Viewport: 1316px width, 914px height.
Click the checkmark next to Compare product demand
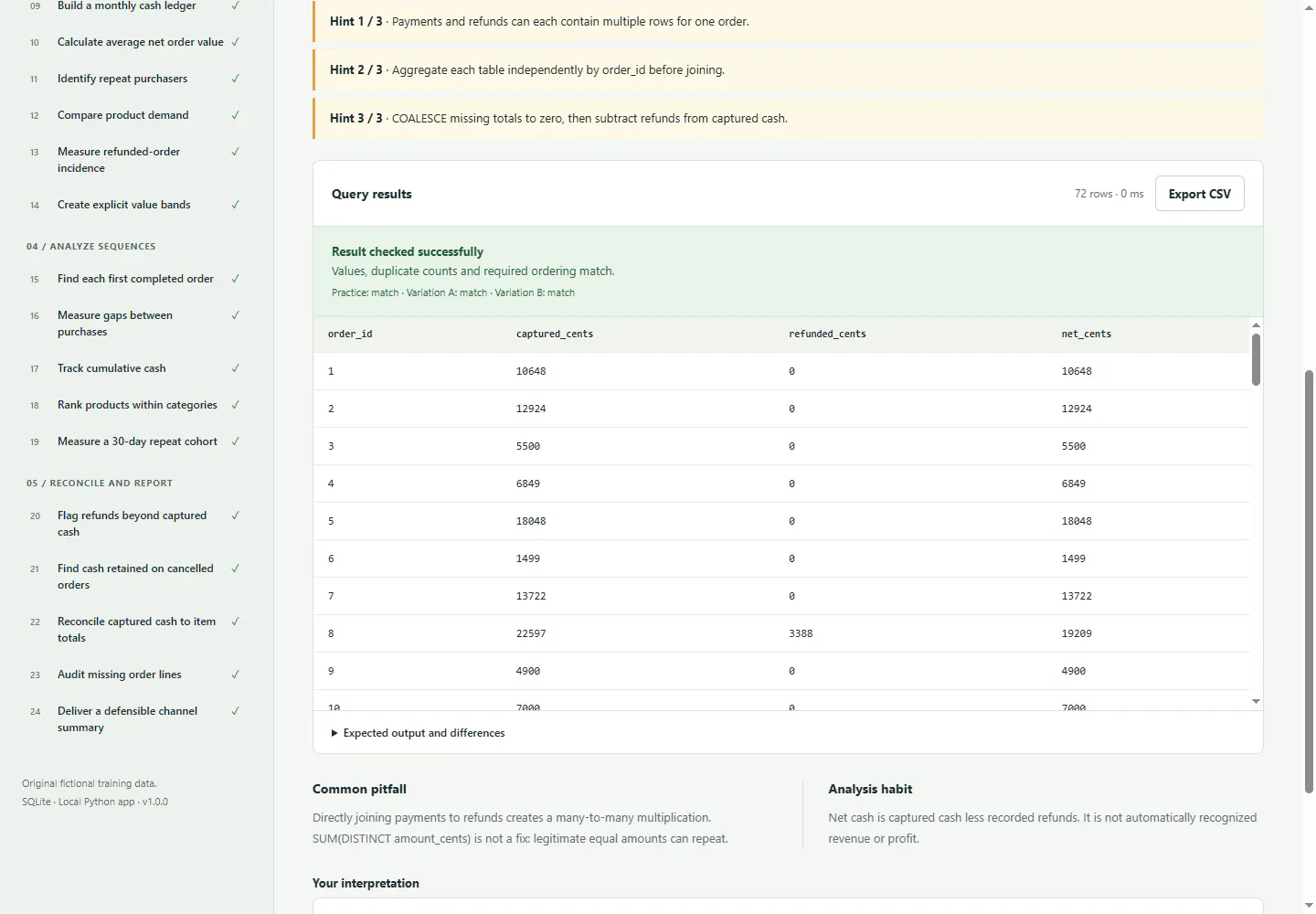pyautogui.click(x=235, y=115)
